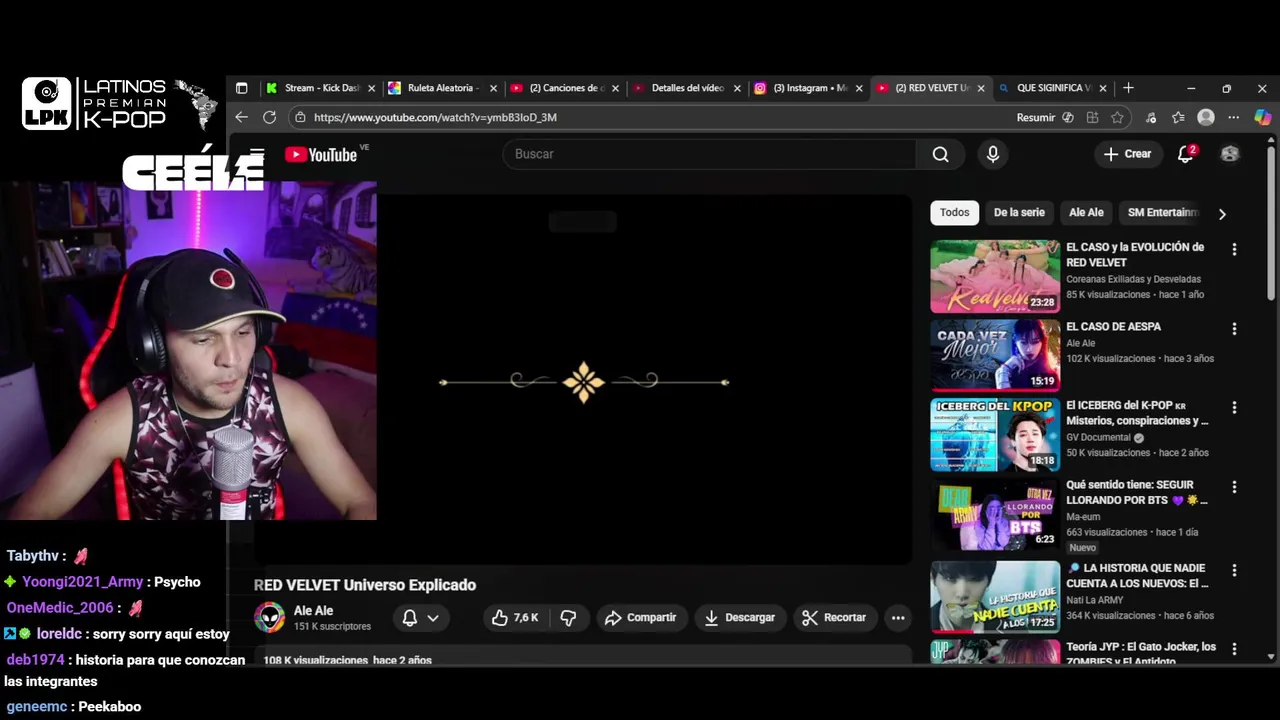This screenshot has width=1280, height=720.
Task: Show more filter chips with right arrow
Action: click(x=1222, y=213)
